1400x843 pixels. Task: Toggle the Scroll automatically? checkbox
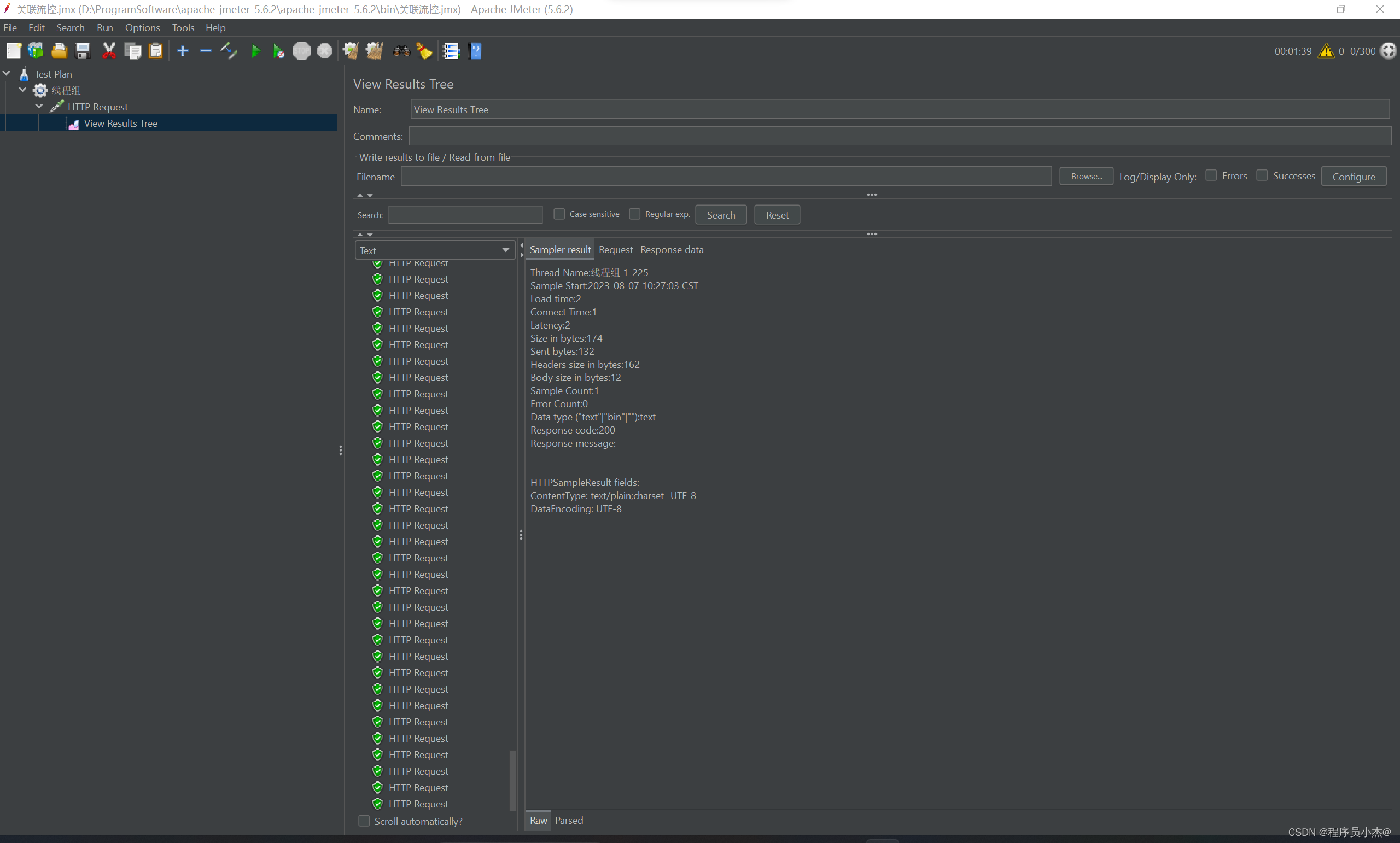[364, 822]
